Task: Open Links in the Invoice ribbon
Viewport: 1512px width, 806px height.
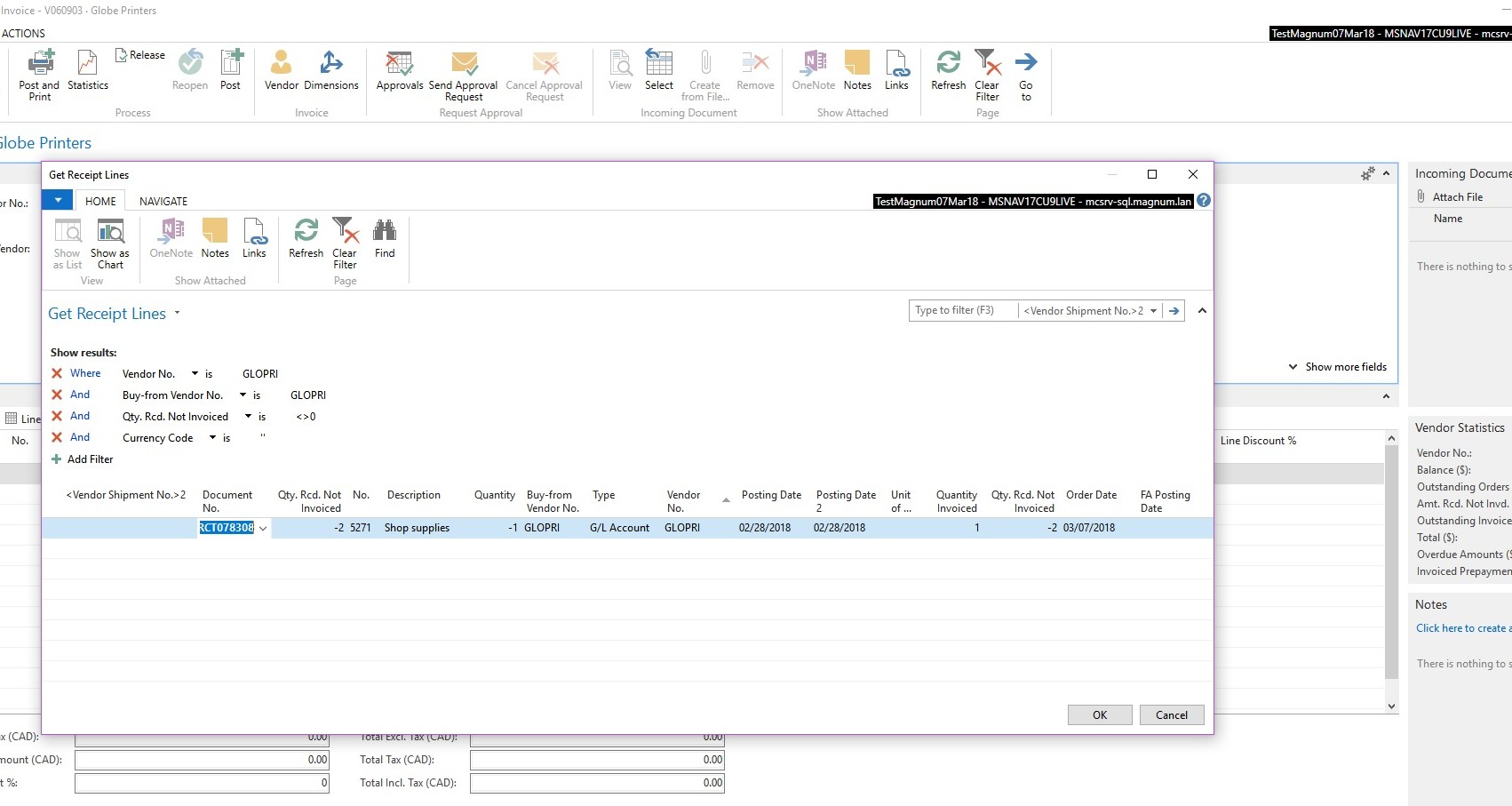Action: coord(896,70)
